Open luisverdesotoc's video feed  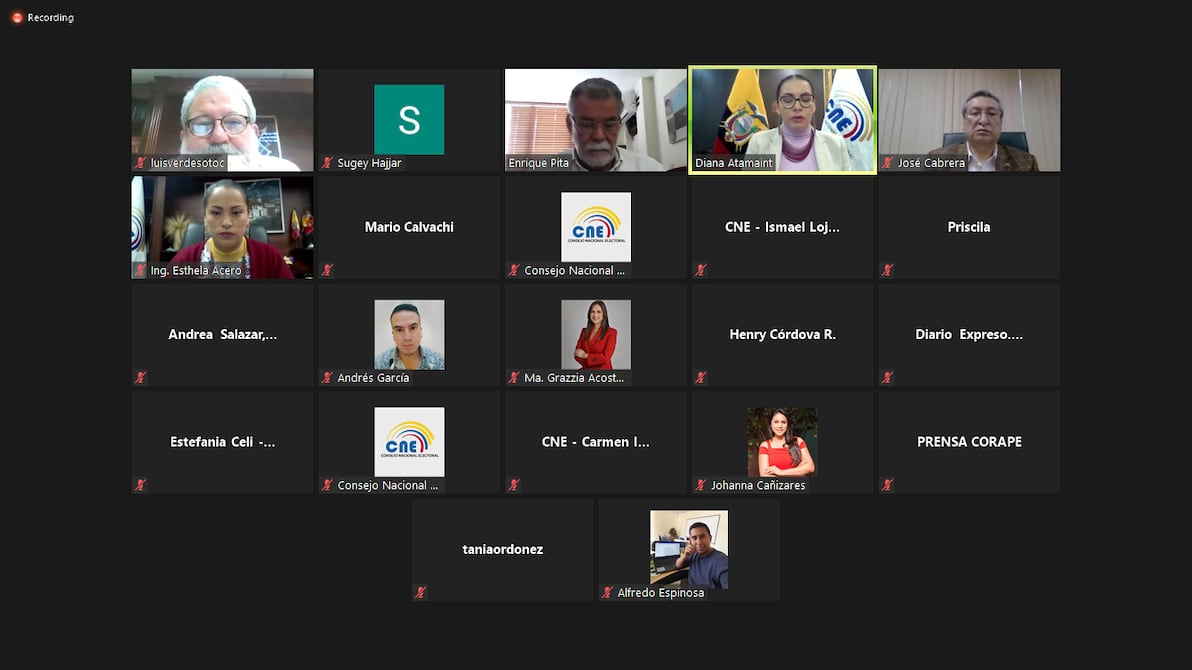click(x=222, y=119)
